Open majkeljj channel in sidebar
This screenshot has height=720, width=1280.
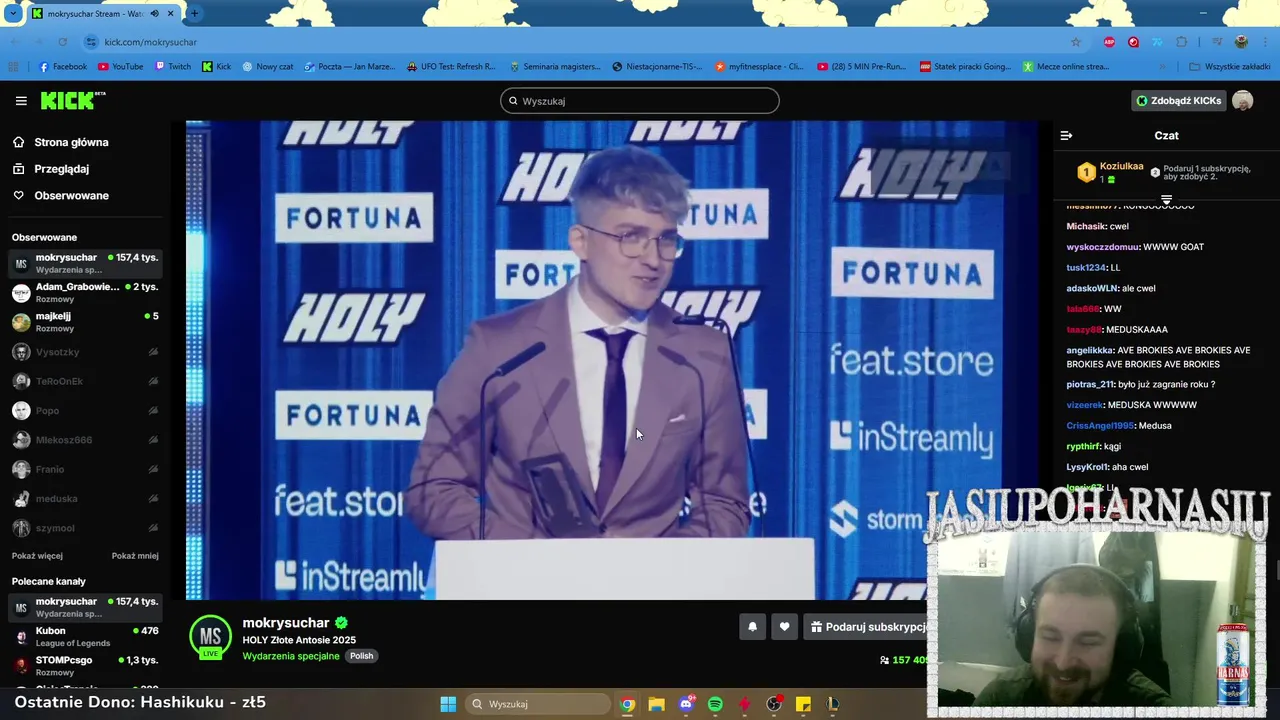tap(85, 322)
